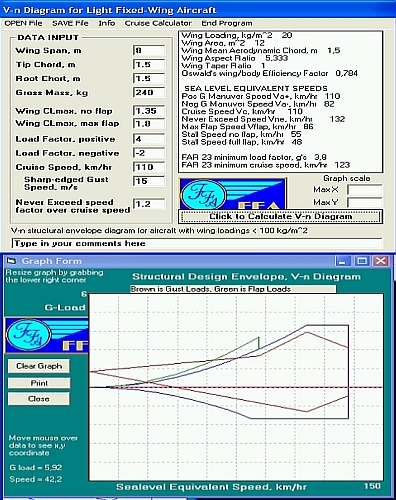Click the G load = 5,92 readout

(x=36, y=468)
